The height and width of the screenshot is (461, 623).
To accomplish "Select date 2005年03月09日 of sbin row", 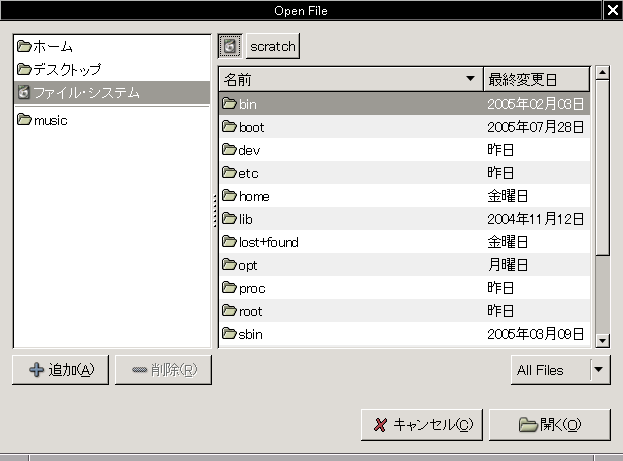I will (x=535, y=334).
